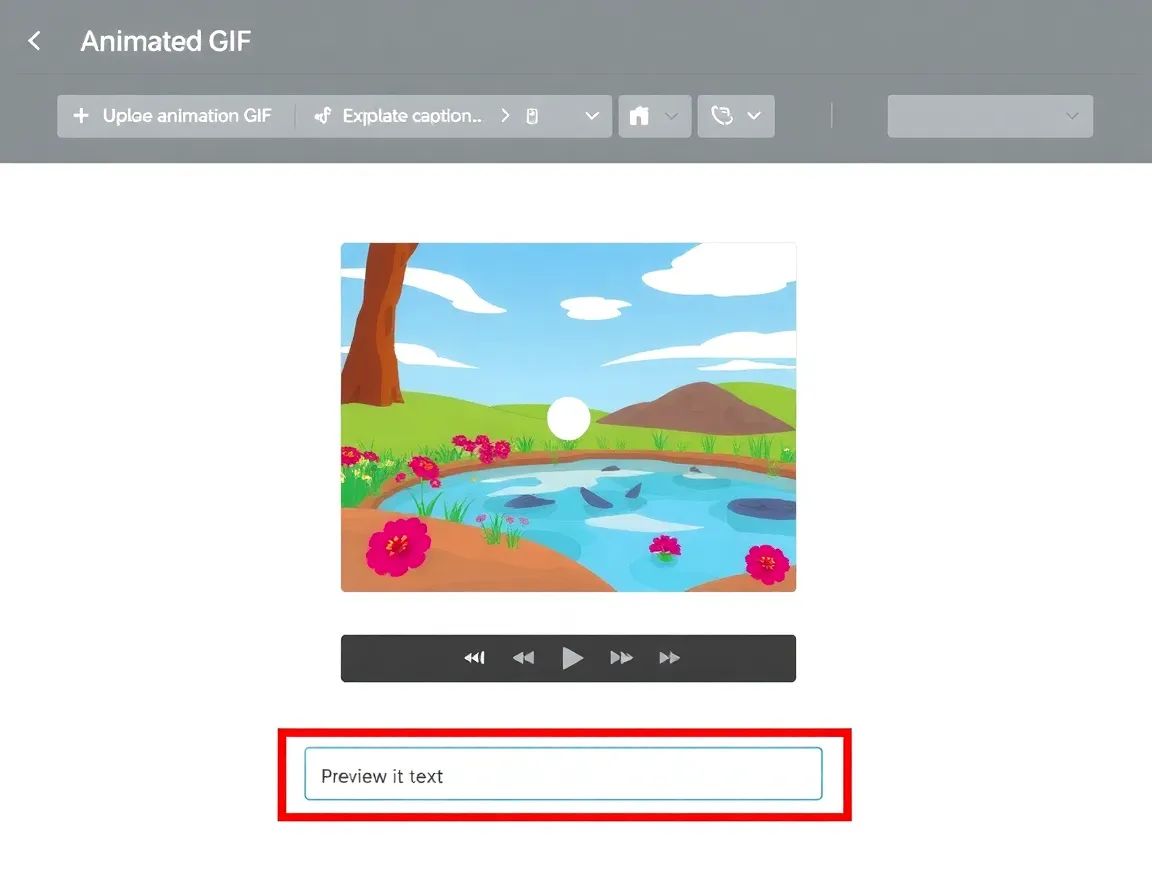Click the small document icon in the toolbar
Image resolution: width=1152 pixels, height=896 pixels.
(x=532, y=116)
